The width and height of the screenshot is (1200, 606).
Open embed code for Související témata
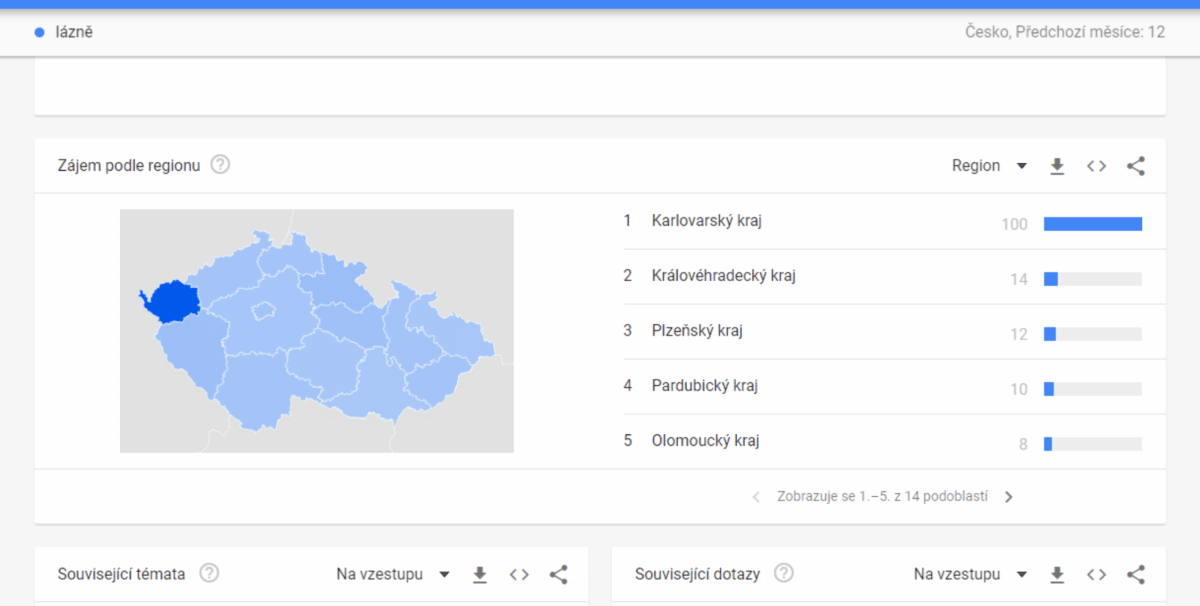pos(519,574)
